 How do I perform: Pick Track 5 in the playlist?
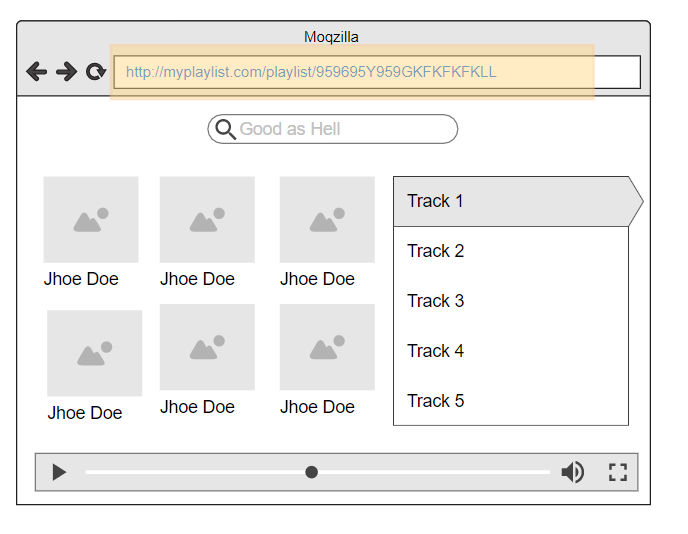tap(511, 401)
